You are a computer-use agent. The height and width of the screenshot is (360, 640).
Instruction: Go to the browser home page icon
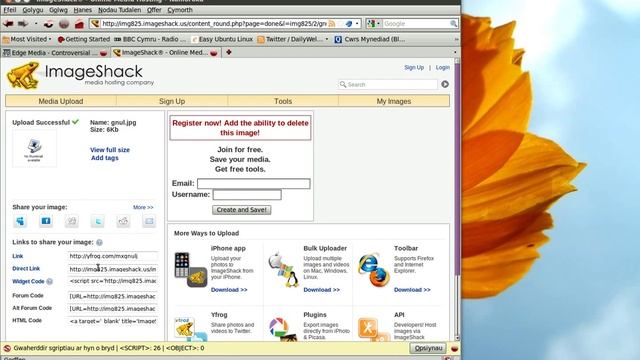click(x=79, y=24)
